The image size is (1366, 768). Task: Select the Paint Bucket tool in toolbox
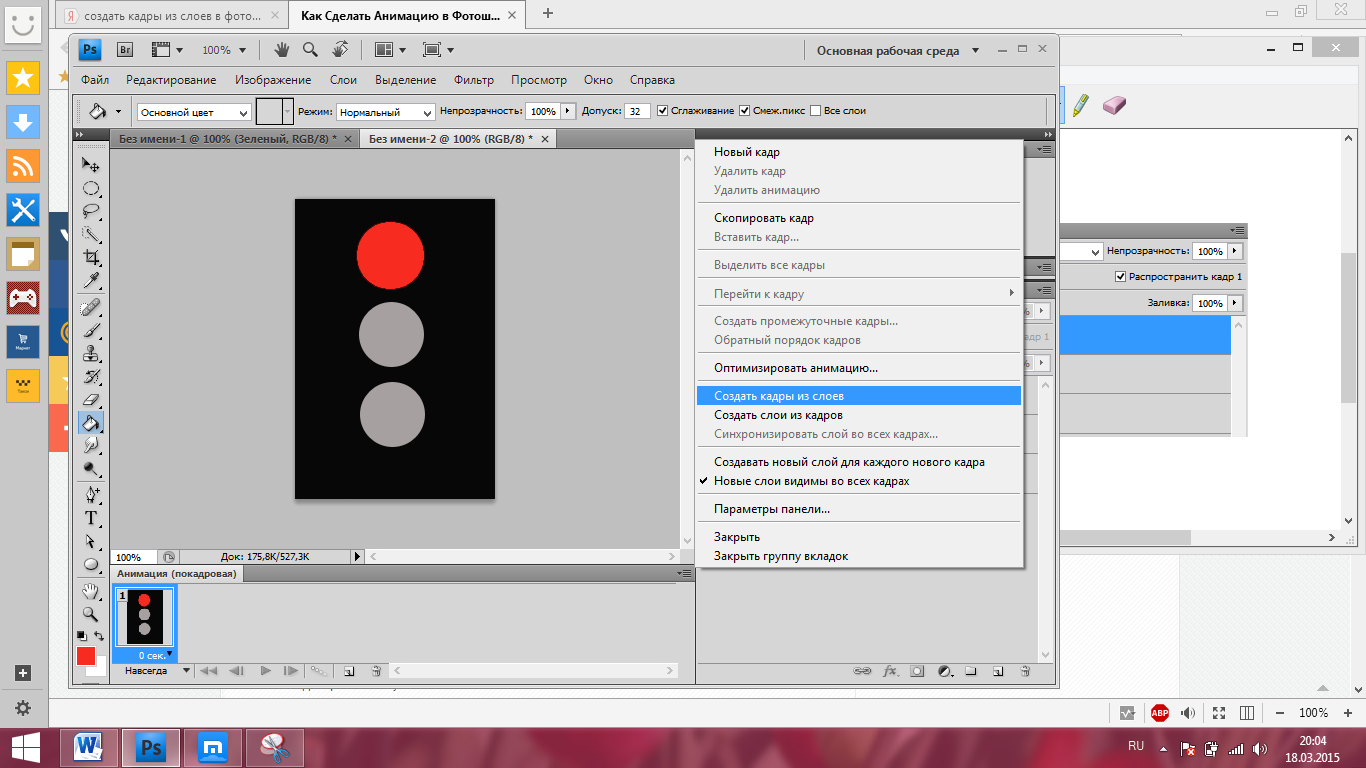point(91,422)
